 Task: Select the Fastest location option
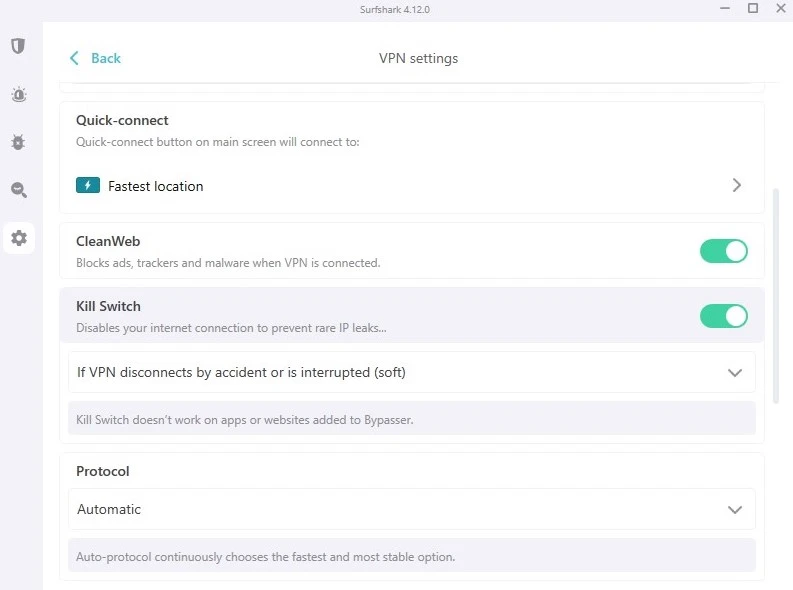click(155, 186)
